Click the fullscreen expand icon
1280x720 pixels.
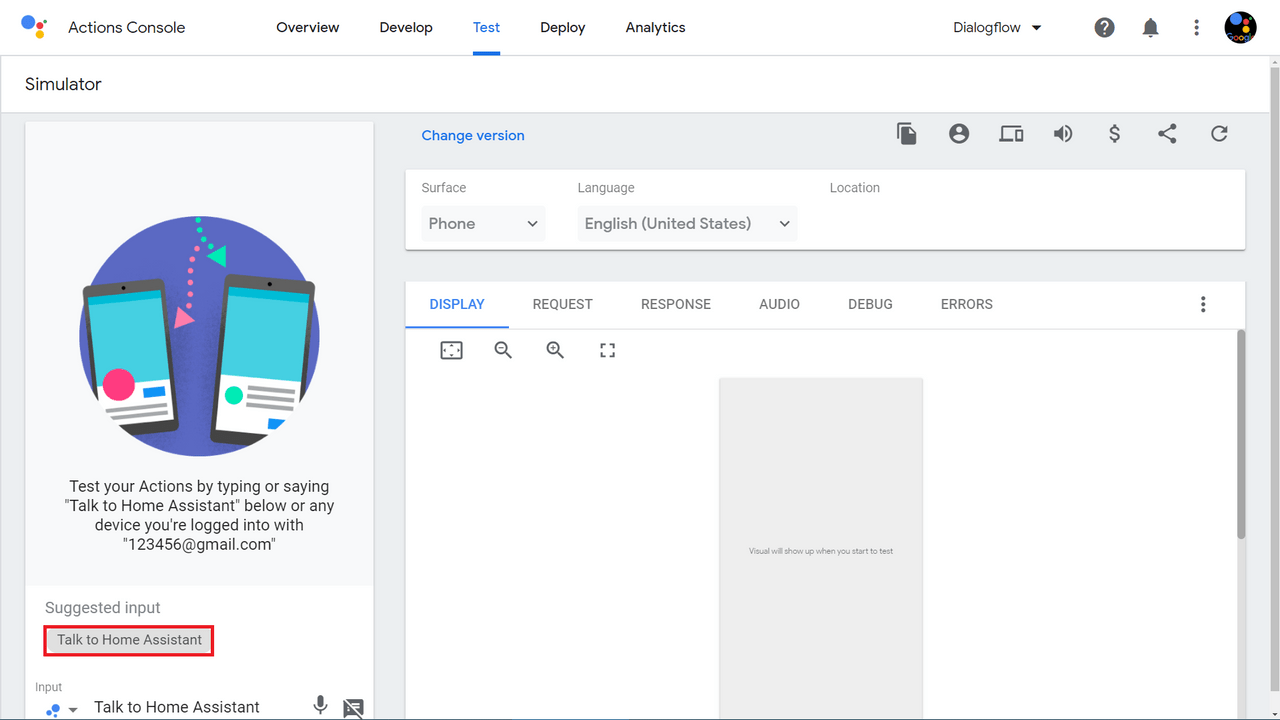[x=607, y=350]
